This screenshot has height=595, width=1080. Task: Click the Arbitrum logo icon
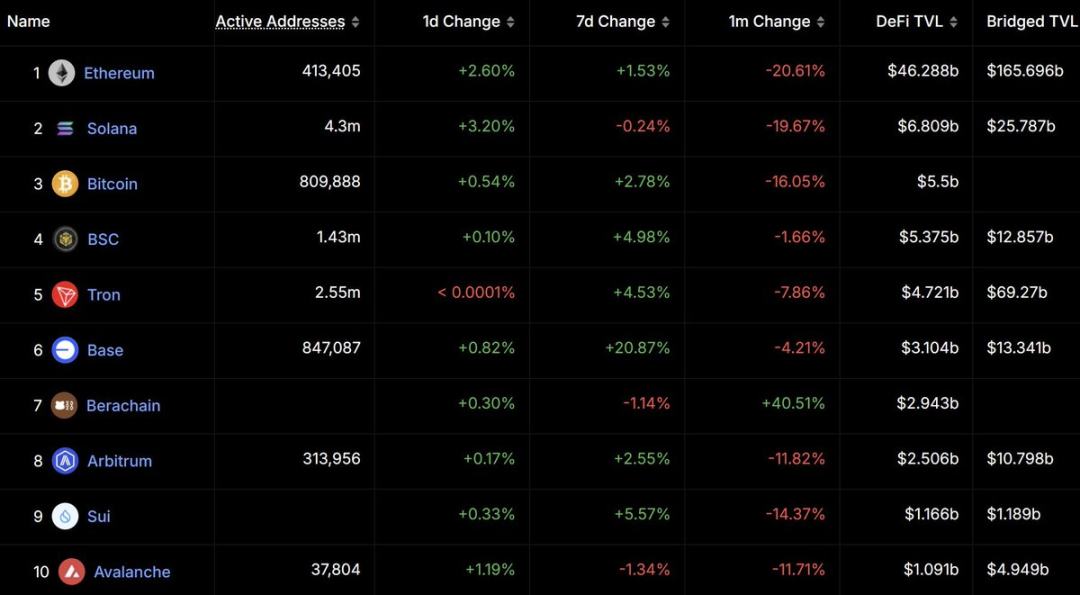point(65,461)
